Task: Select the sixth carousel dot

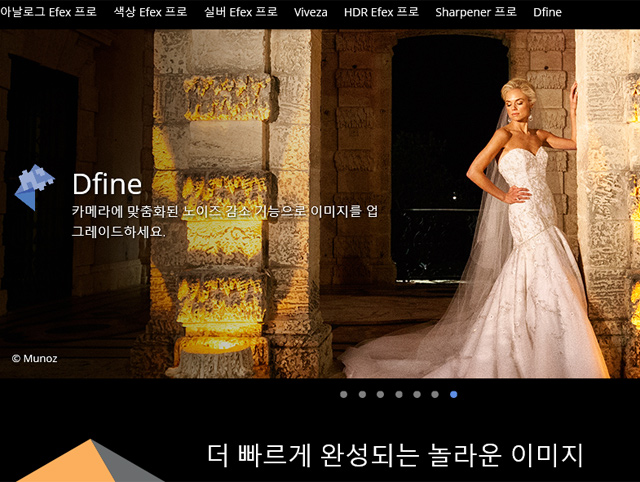Action: click(435, 394)
